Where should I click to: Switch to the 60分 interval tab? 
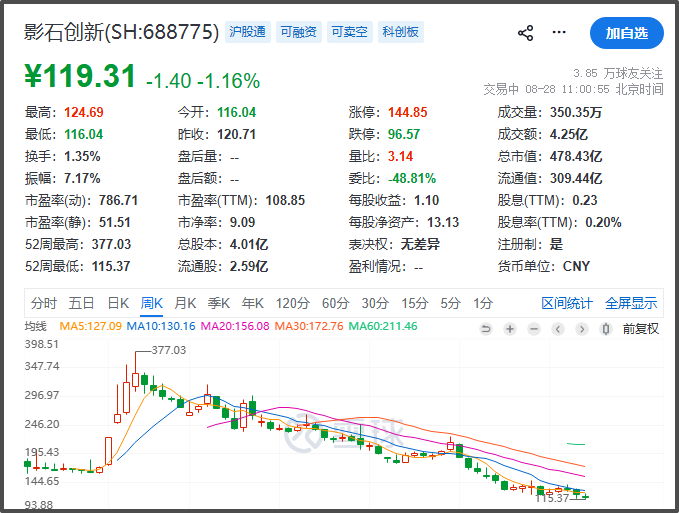point(335,303)
